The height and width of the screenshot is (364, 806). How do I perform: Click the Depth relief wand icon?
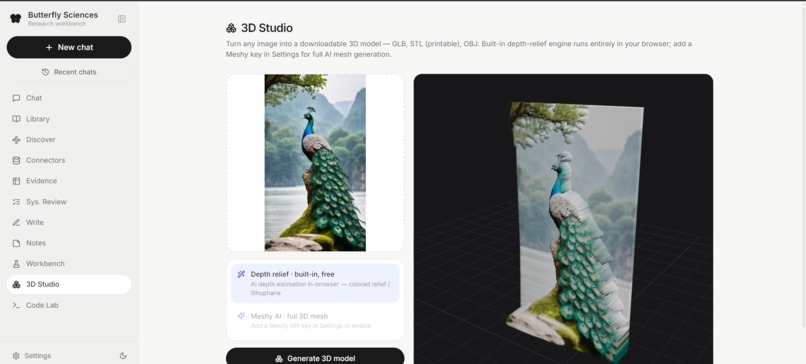click(x=241, y=274)
